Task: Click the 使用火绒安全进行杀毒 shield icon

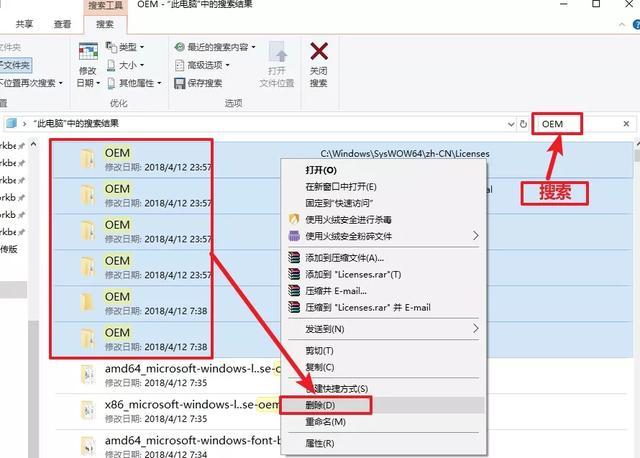Action: 294,220
